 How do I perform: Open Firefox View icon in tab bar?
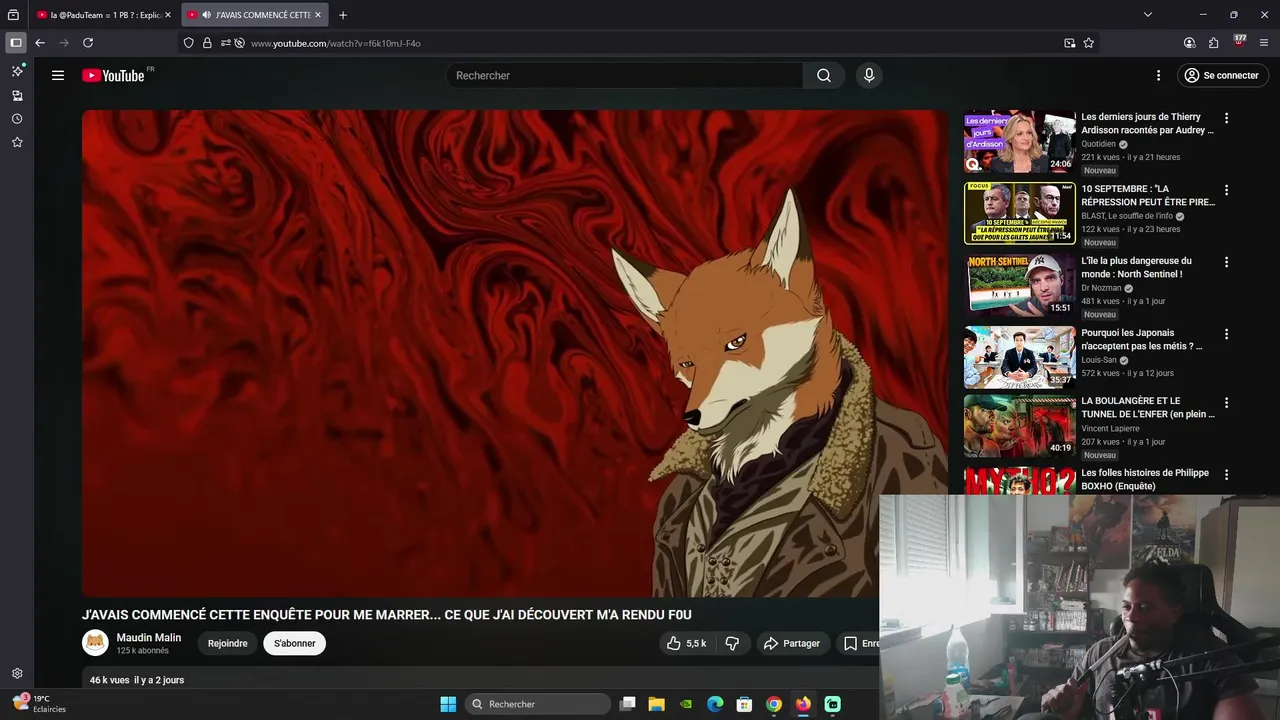14,15
